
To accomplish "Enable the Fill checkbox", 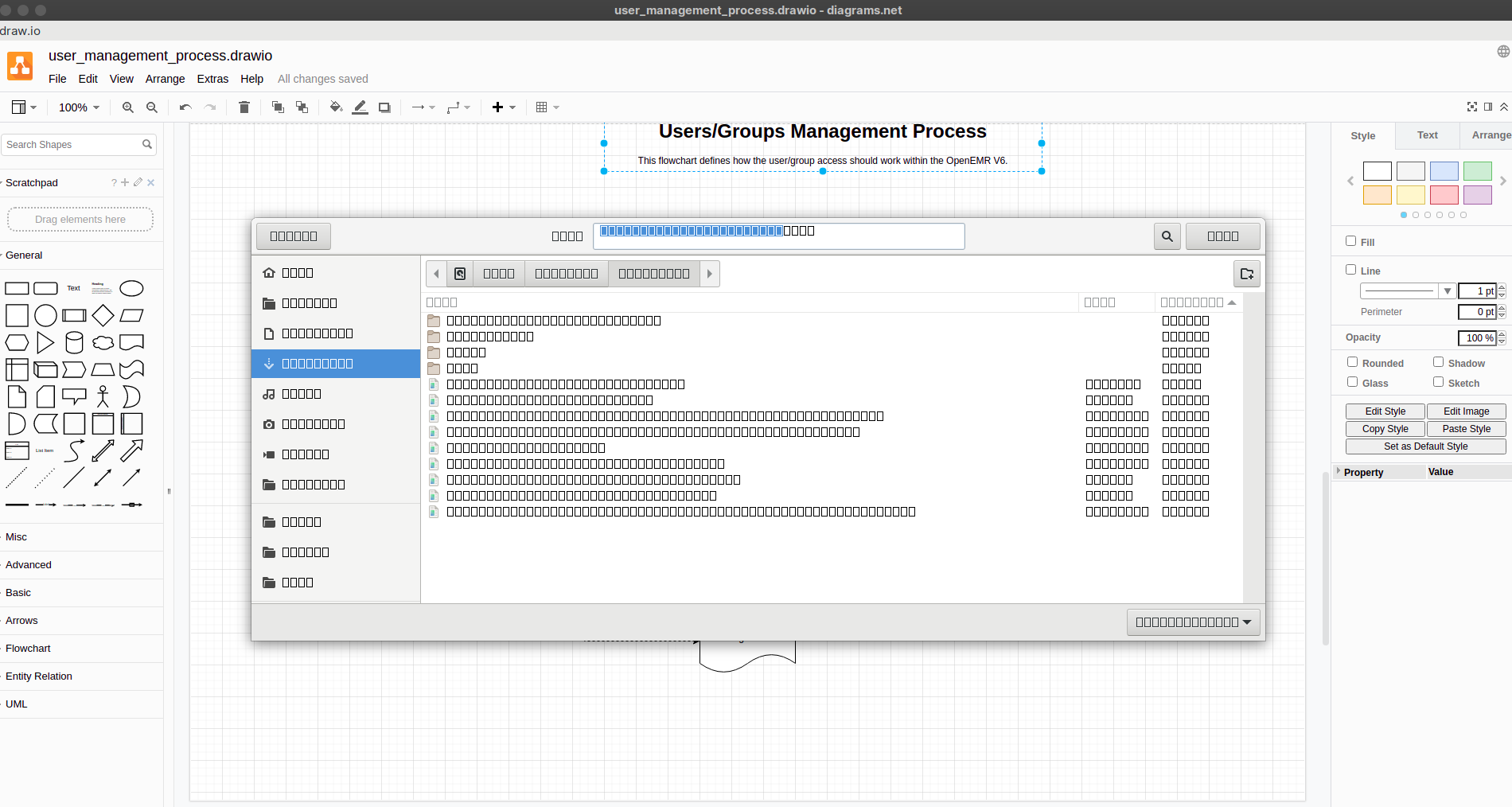I will (x=1350, y=240).
